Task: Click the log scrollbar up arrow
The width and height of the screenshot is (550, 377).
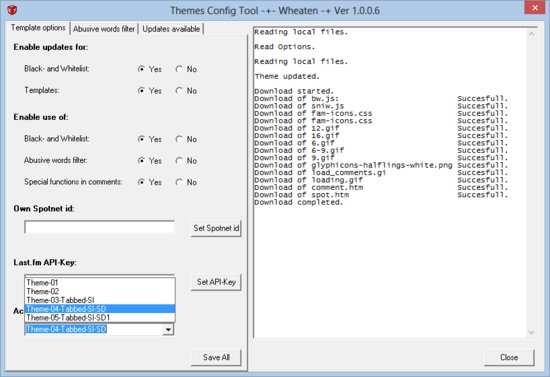Action: 531,34
